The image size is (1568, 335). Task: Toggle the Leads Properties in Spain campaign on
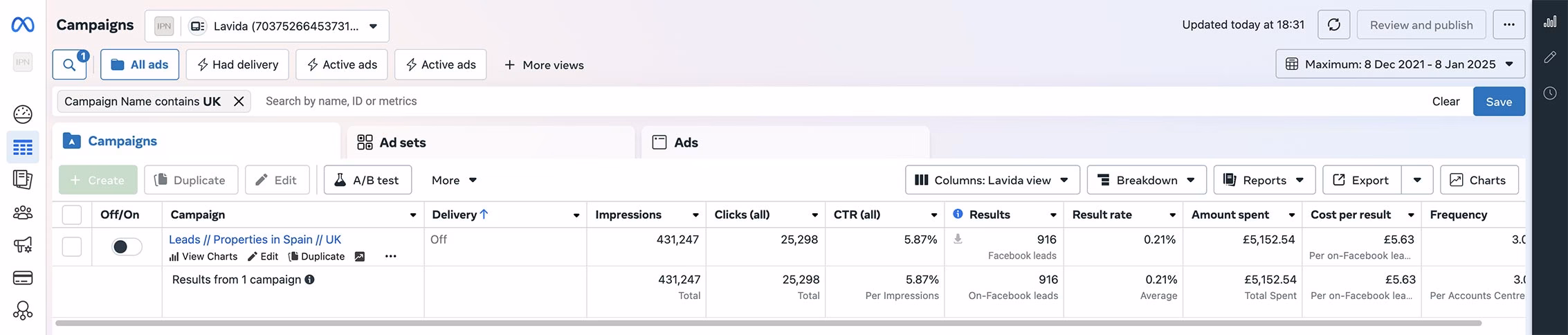[x=127, y=247]
